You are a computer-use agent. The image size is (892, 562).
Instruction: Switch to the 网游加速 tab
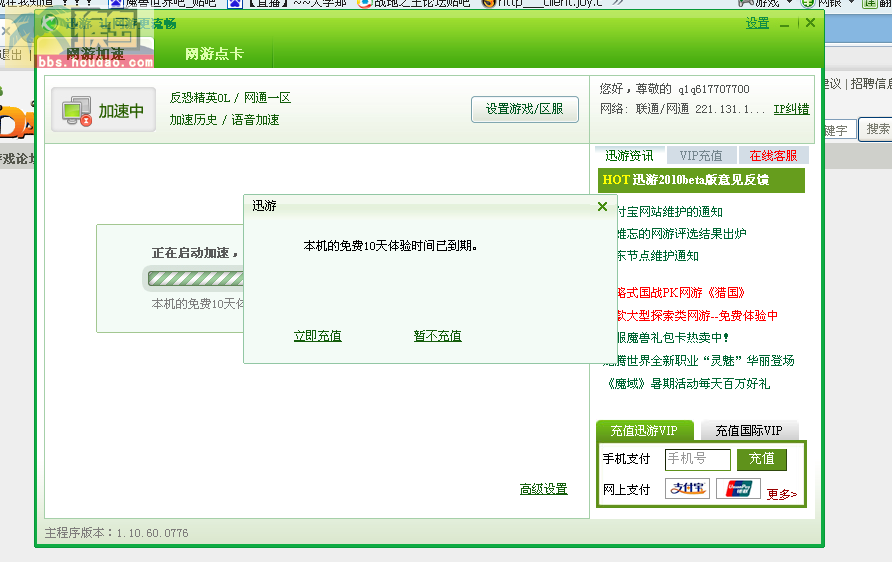[95, 54]
